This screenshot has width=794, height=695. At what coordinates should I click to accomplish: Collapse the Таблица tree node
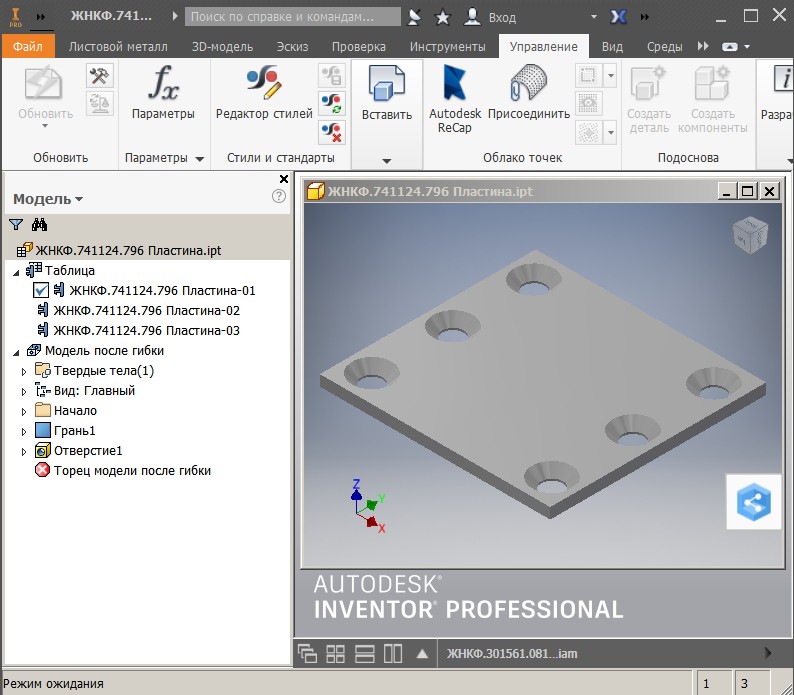point(15,271)
